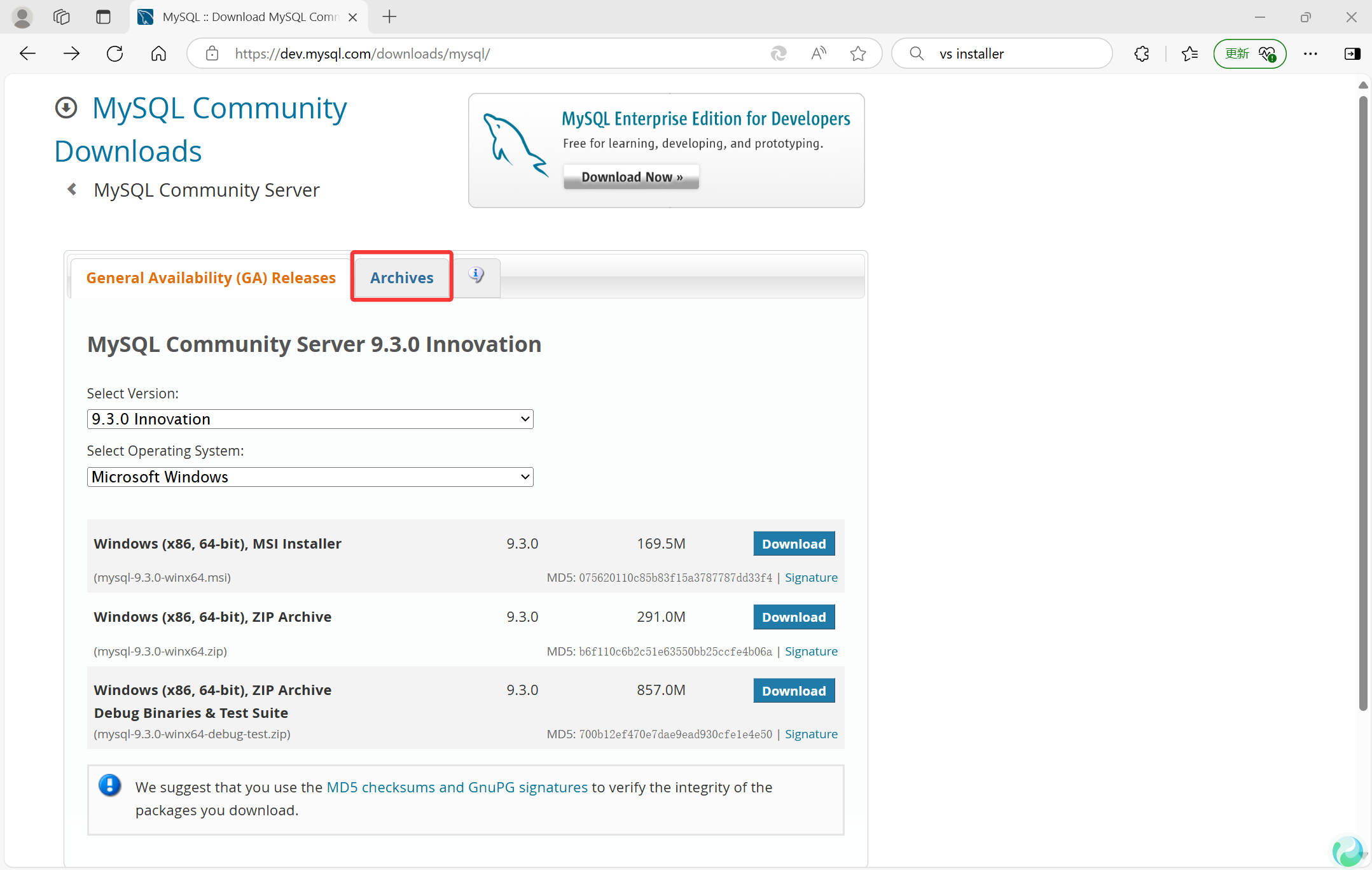Open the browser home page
1372x870 pixels.
click(x=158, y=53)
